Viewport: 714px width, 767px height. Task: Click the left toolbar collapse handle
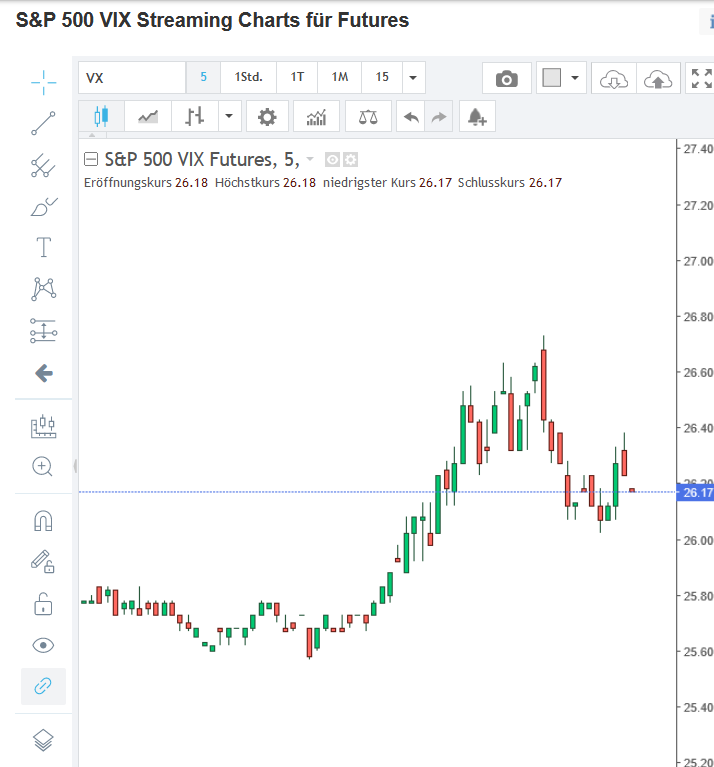pyautogui.click(x=75, y=466)
